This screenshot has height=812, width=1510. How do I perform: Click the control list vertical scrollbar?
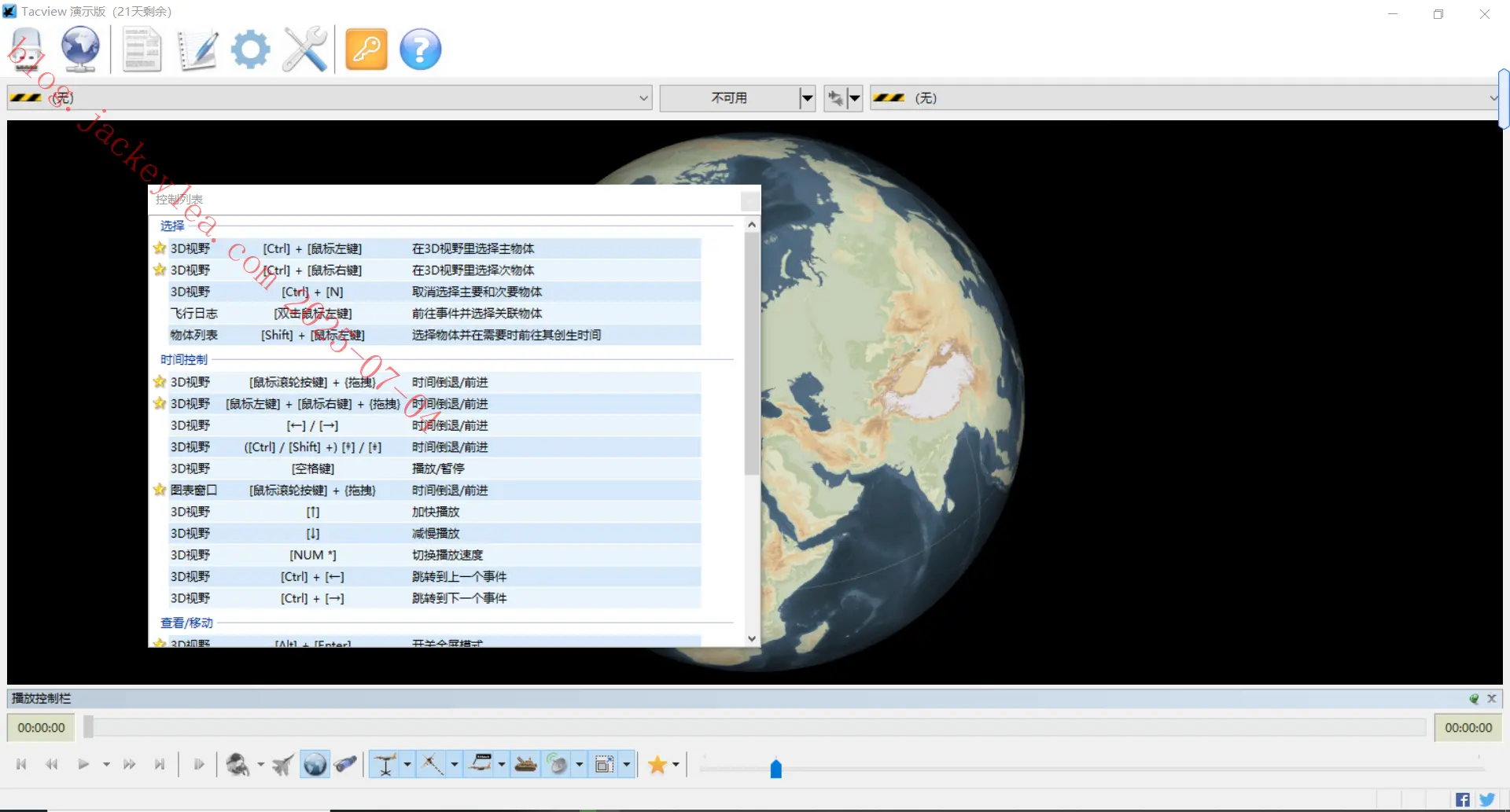752,432
